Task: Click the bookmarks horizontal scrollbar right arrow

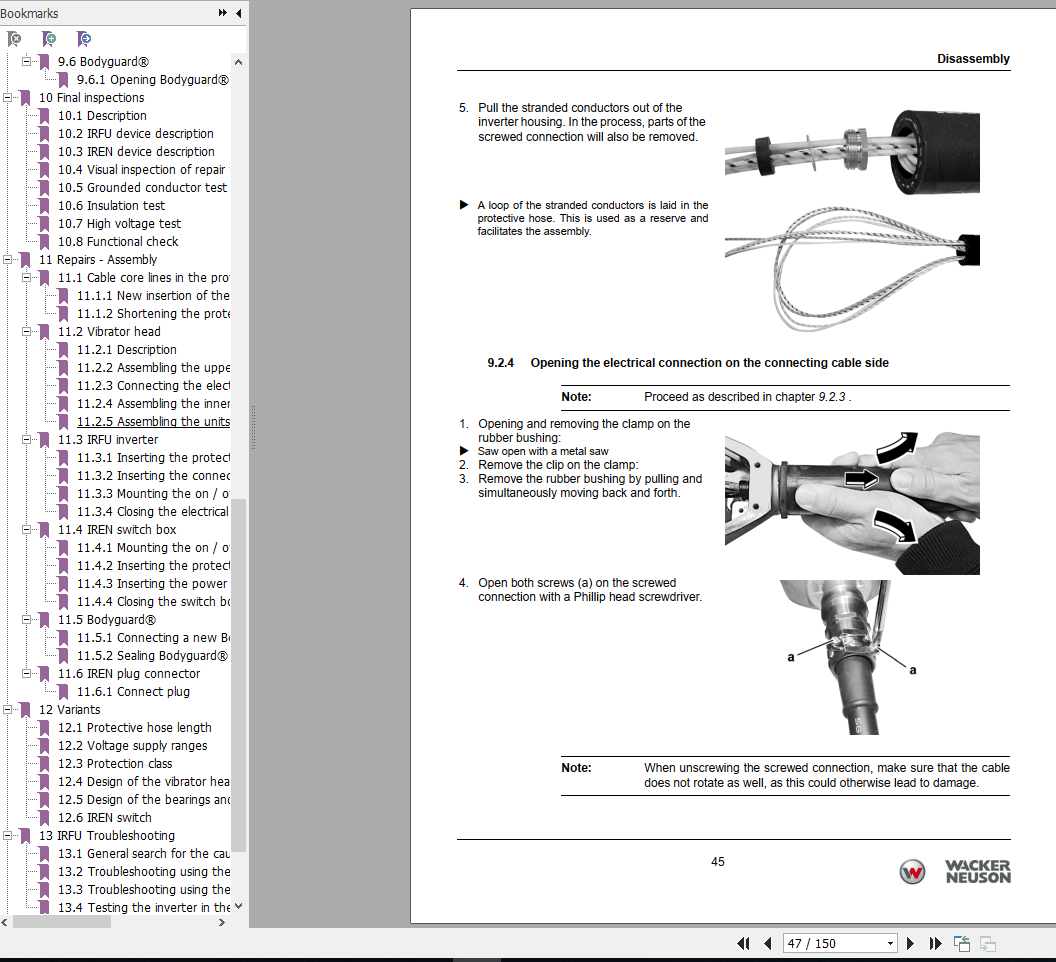Action: pos(222,922)
